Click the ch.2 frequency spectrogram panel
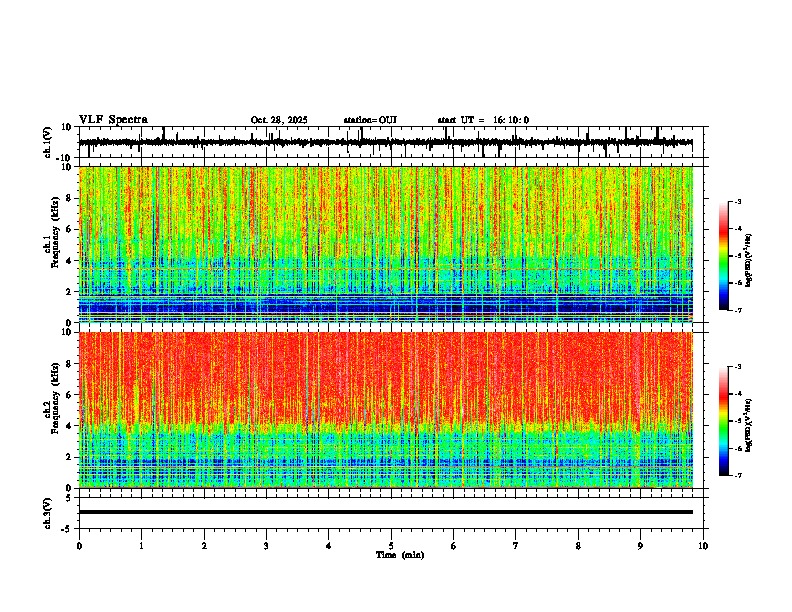792x612 pixels. (386, 410)
